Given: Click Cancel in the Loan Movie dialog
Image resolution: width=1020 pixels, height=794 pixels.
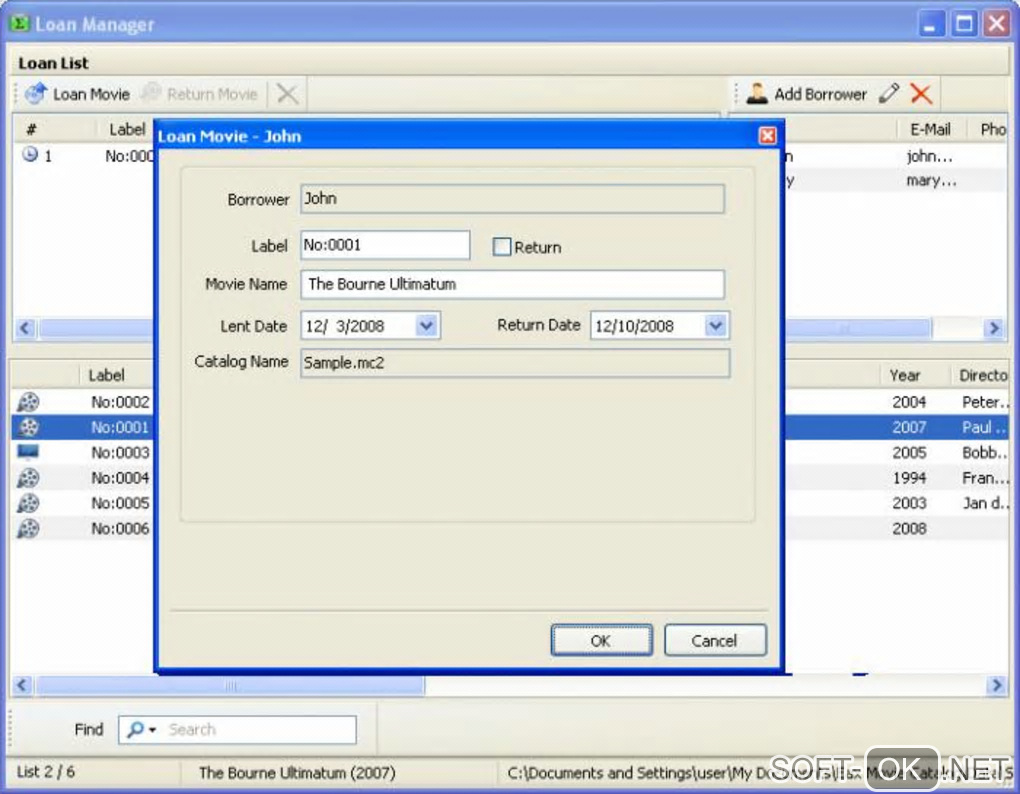Looking at the screenshot, I should point(715,641).
